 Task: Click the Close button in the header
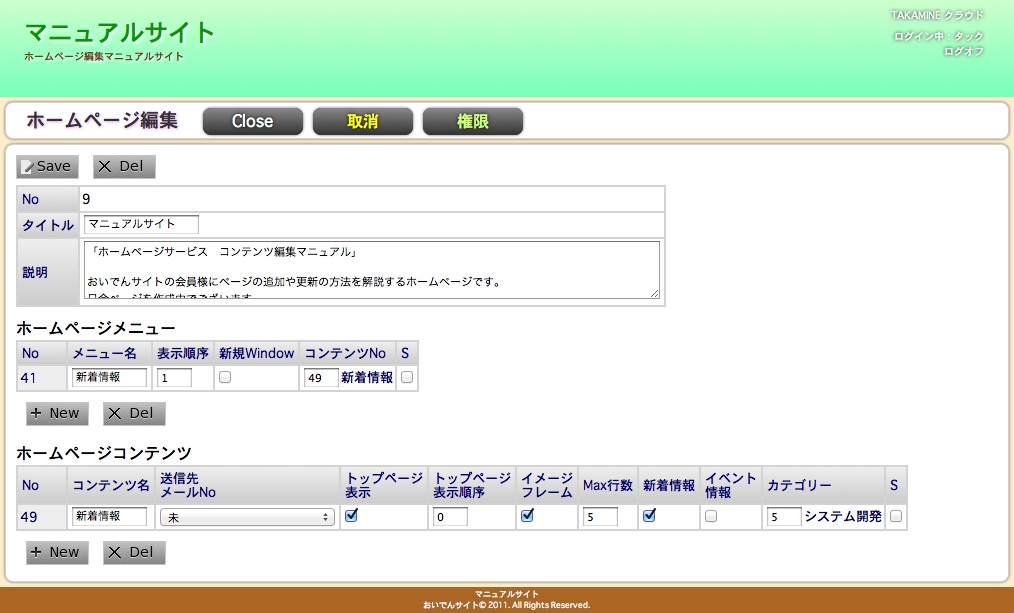pyautogui.click(x=253, y=122)
